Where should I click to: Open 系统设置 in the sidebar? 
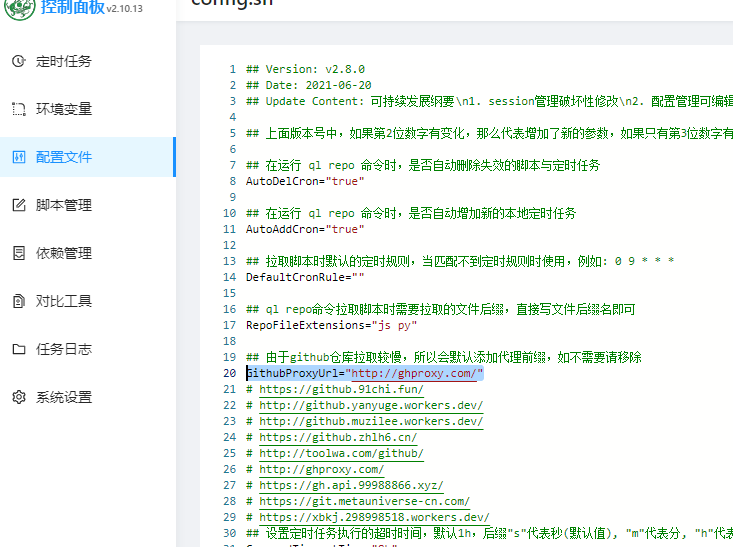tap(88, 397)
